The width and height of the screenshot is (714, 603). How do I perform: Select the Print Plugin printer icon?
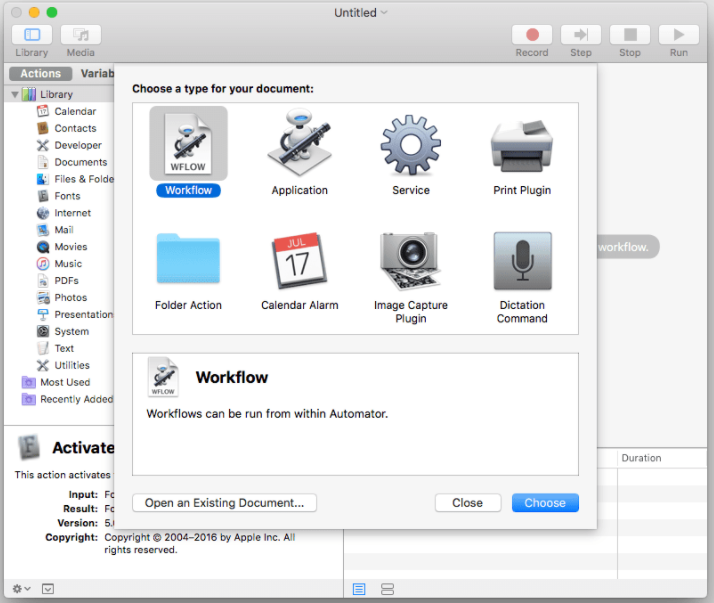pos(522,145)
